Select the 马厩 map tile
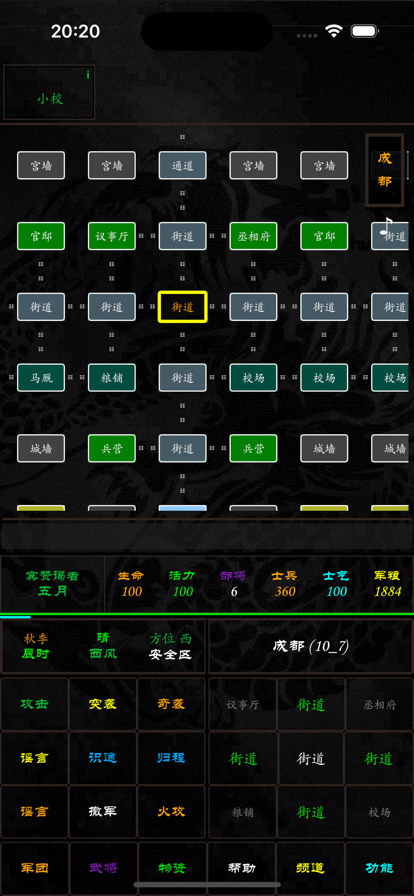The height and width of the screenshot is (896, 414). [x=41, y=378]
